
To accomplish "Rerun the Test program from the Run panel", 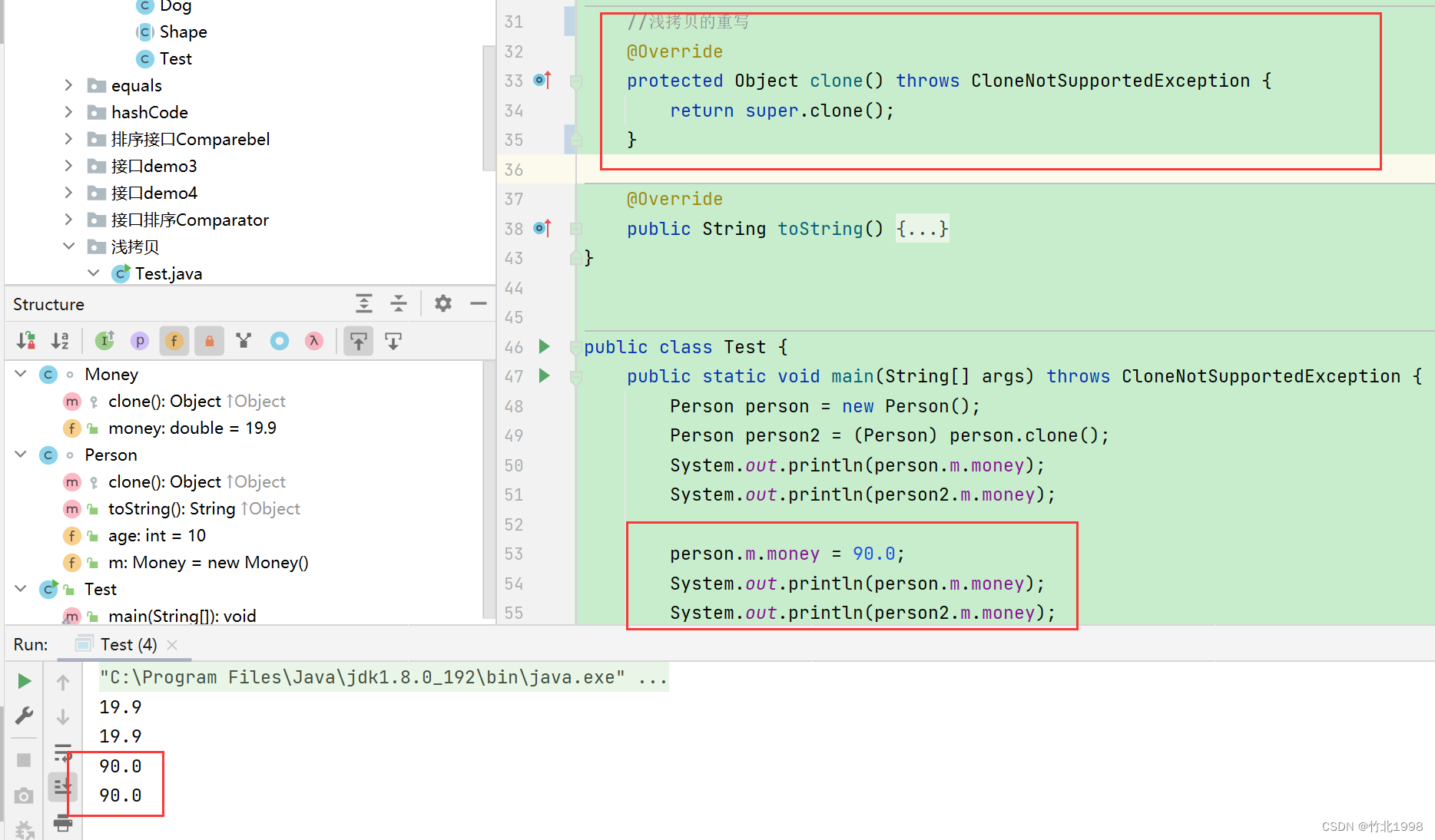I will [24, 680].
